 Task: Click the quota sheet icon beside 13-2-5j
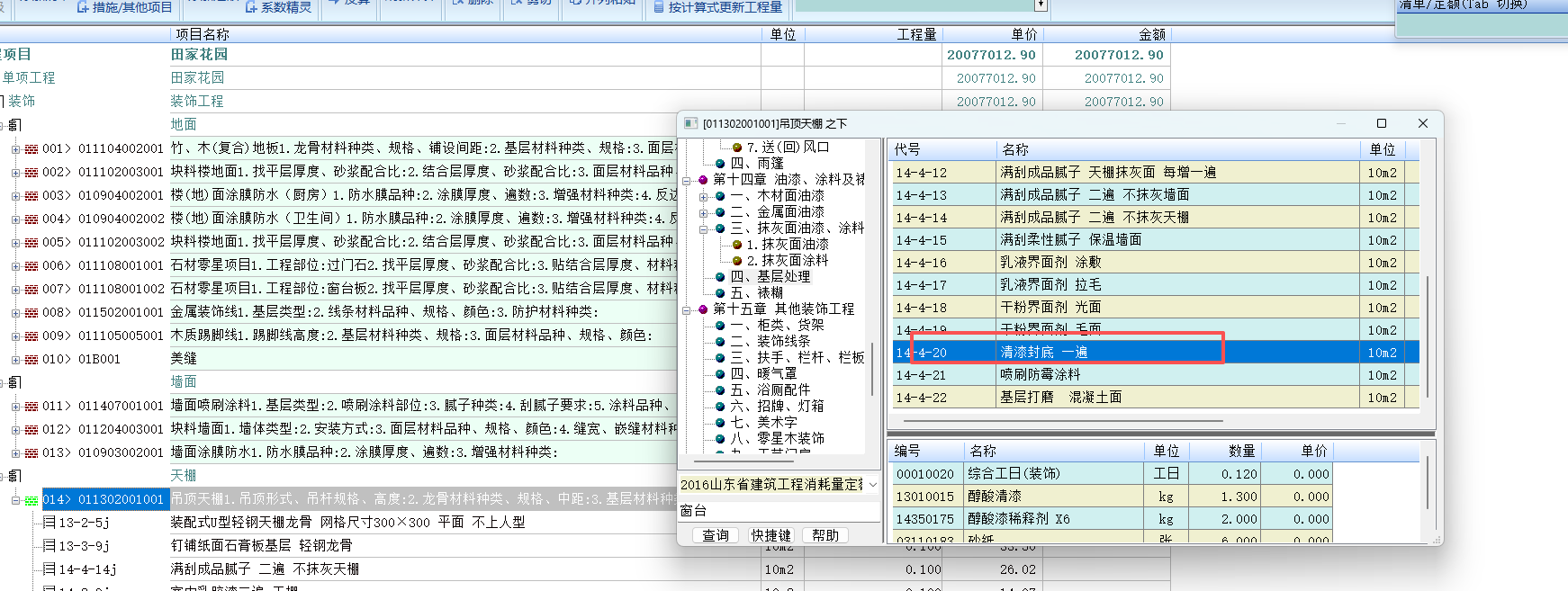tap(50, 522)
